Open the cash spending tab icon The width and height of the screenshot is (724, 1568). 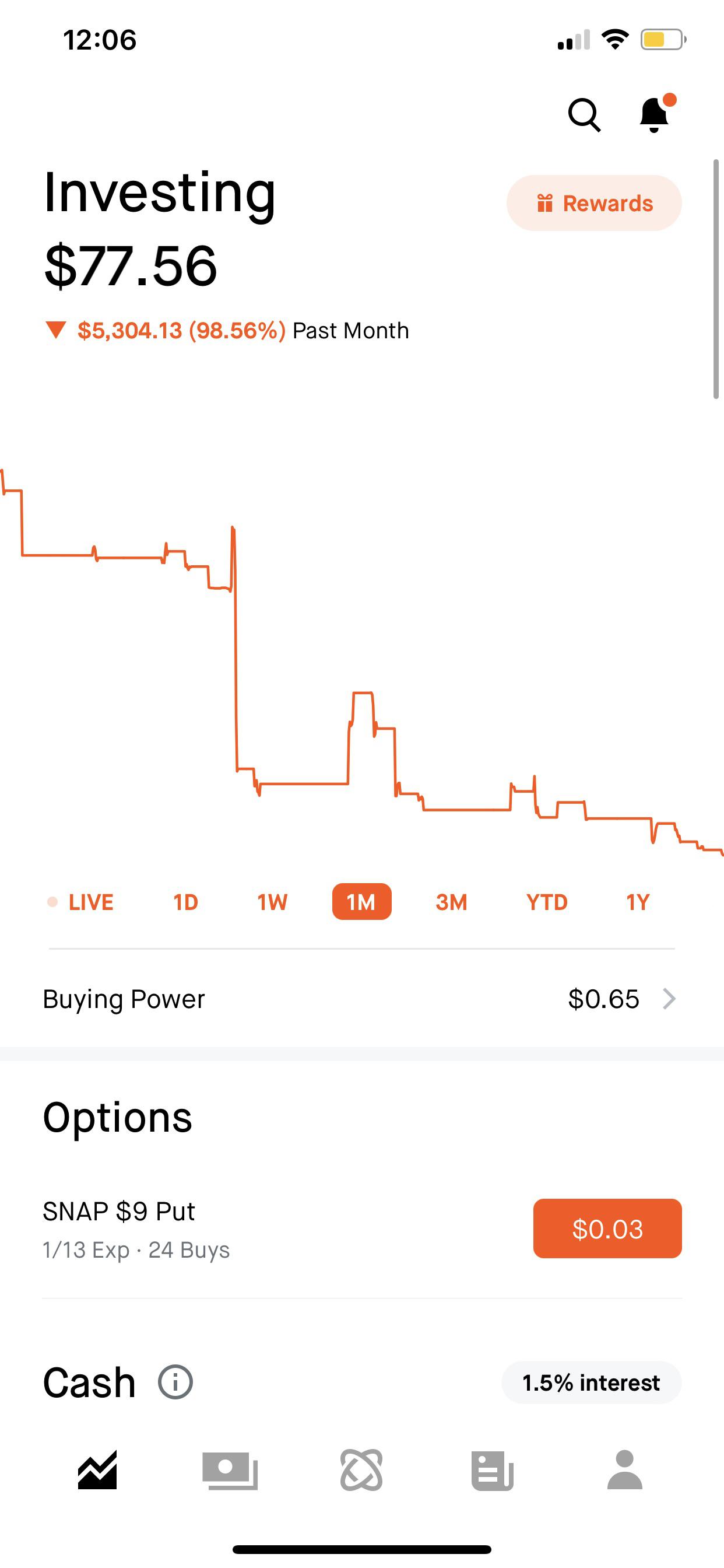click(230, 1470)
